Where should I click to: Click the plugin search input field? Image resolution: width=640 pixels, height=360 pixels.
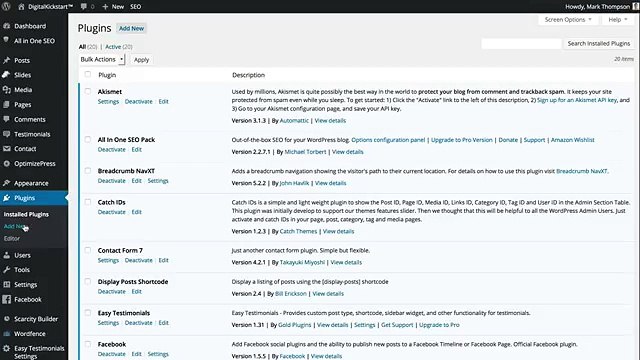coord(521,43)
